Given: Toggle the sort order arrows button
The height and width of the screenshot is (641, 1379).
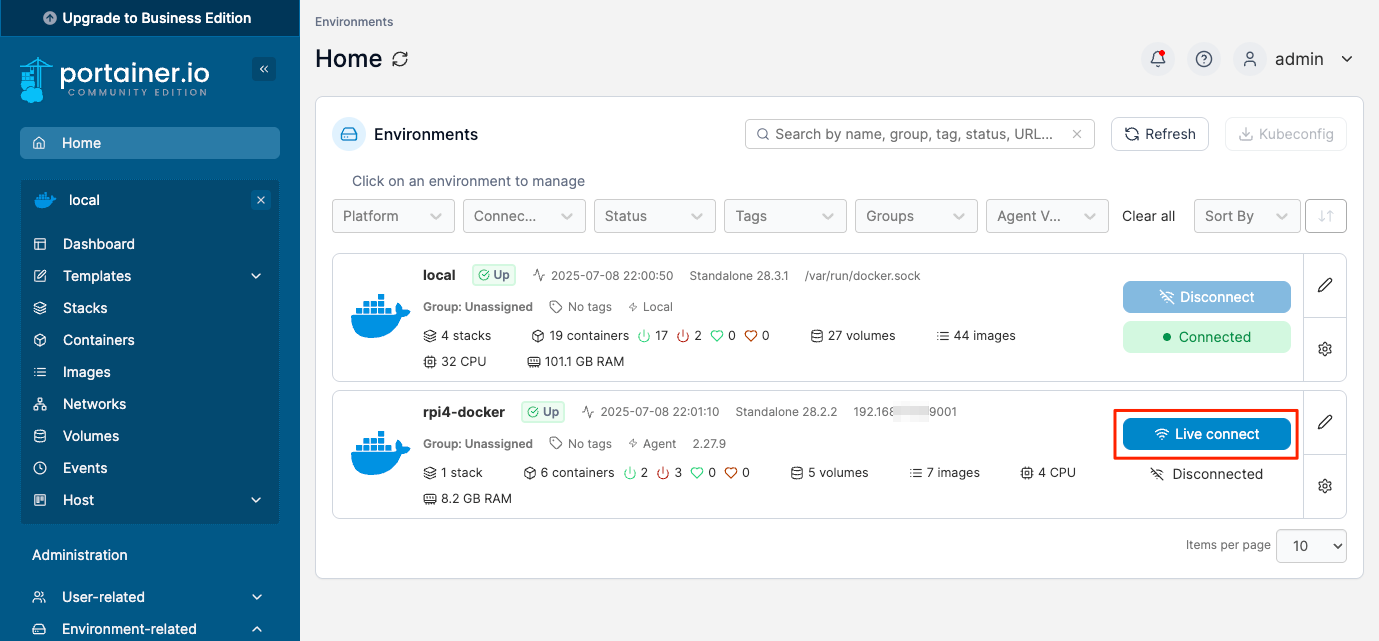Looking at the screenshot, I should tap(1326, 216).
